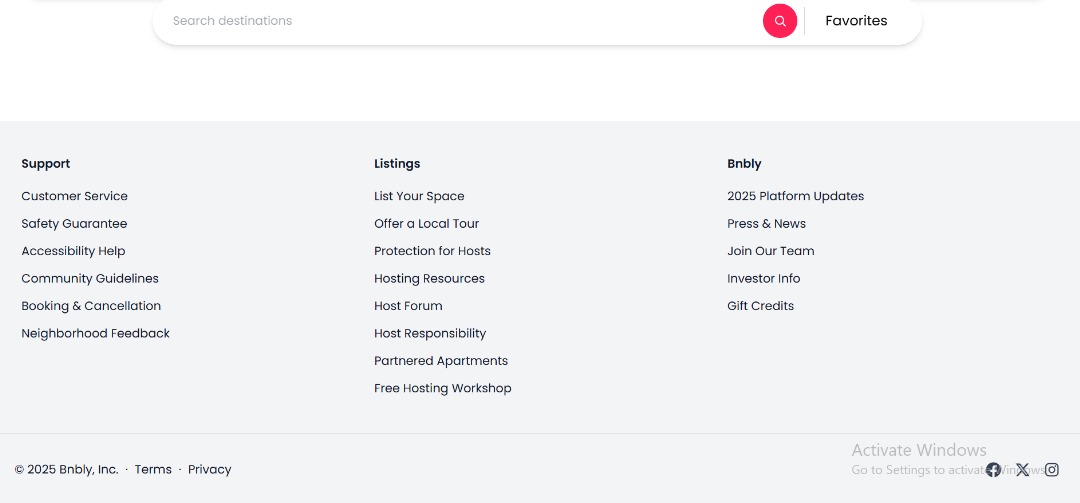
Task: Open the Gift Credits link
Action: [760, 306]
